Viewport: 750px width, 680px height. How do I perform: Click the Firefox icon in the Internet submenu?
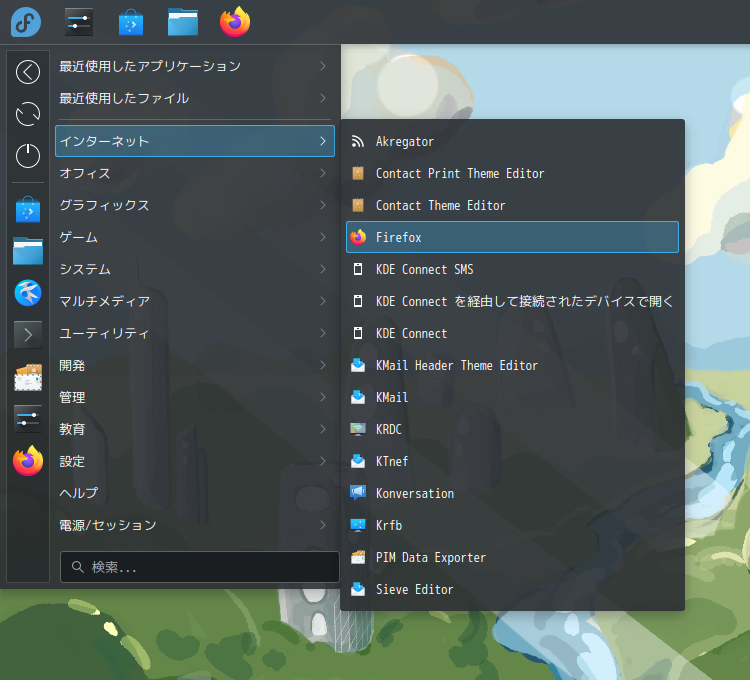(358, 237)
